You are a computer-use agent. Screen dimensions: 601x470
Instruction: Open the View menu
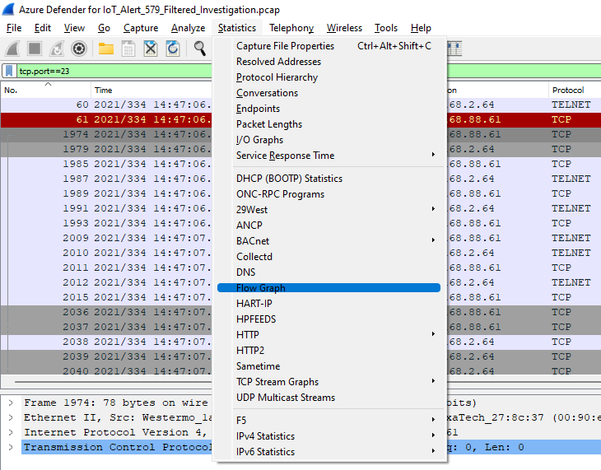pyautogui.click(x=74, y=28)
